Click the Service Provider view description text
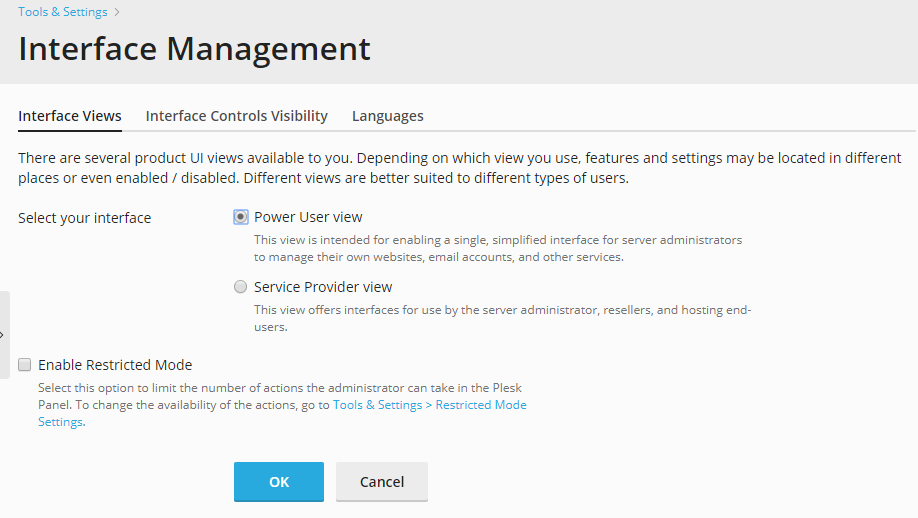The width and height of the screenshot is (918, 518). [502, 318]
